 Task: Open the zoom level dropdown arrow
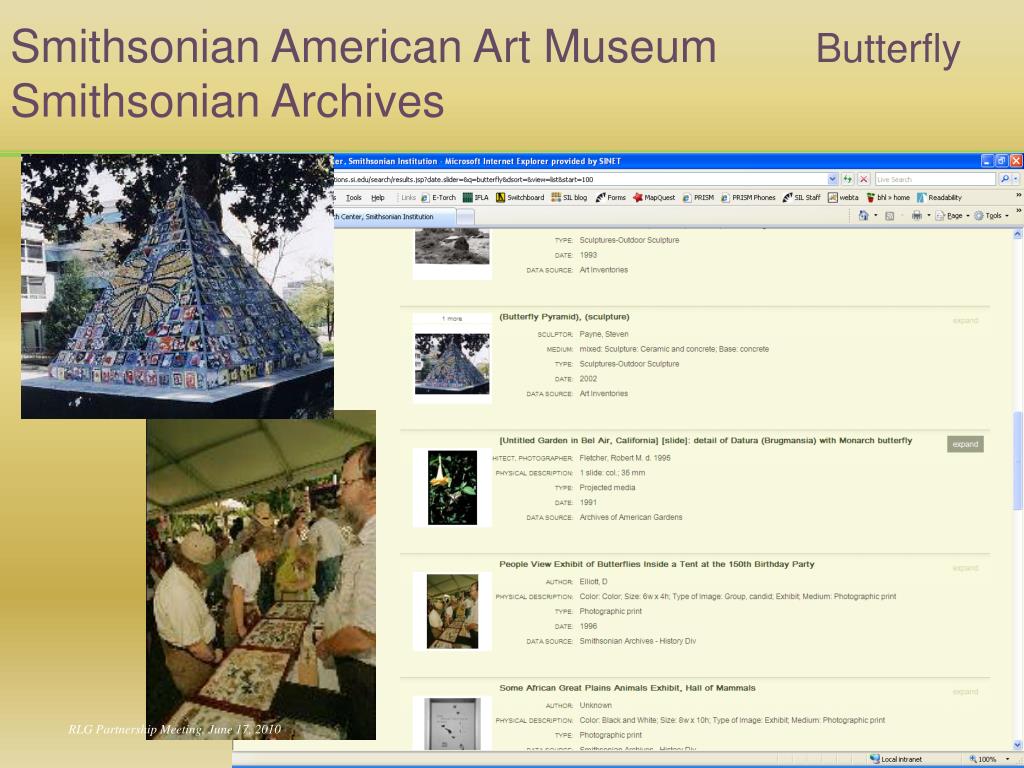[1008, 759]
